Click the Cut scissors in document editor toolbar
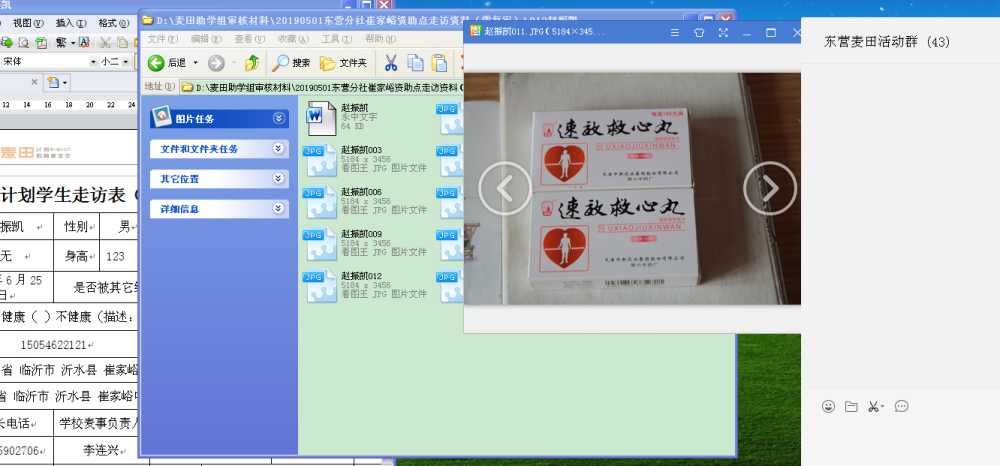 [105, 43]
